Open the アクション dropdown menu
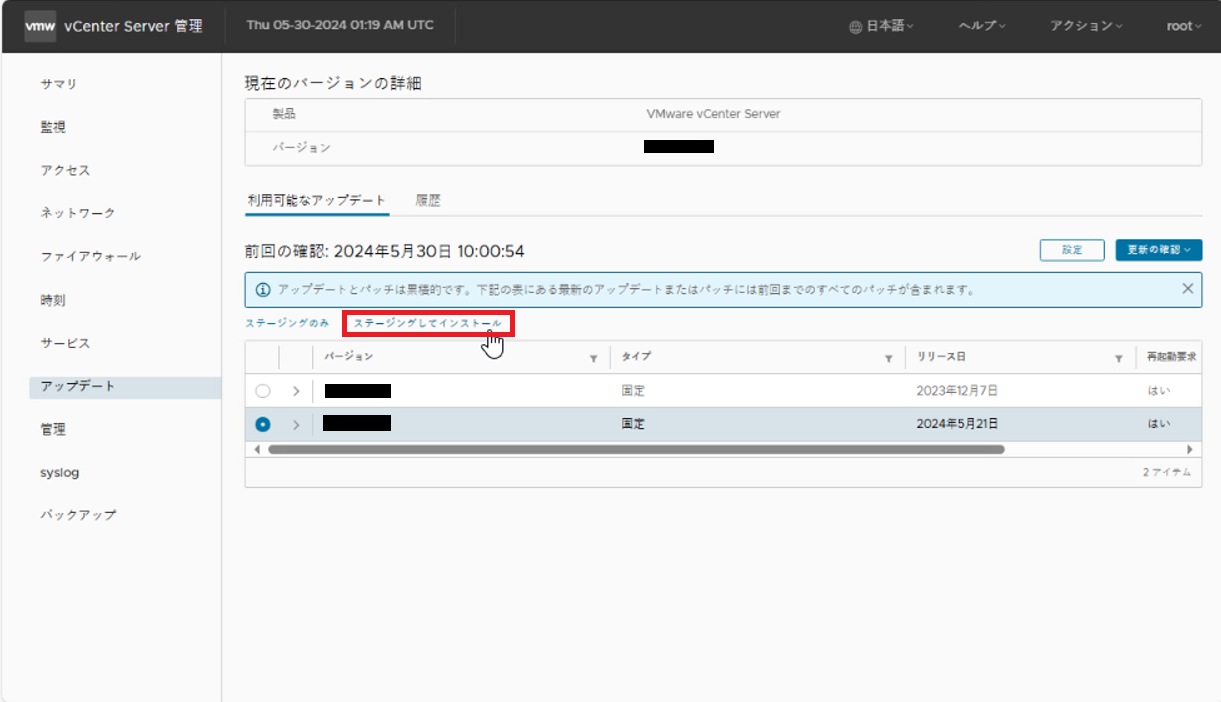The width and height of the screenshot is (1221, 702). pyautogui.click(x=1086, y=25)
